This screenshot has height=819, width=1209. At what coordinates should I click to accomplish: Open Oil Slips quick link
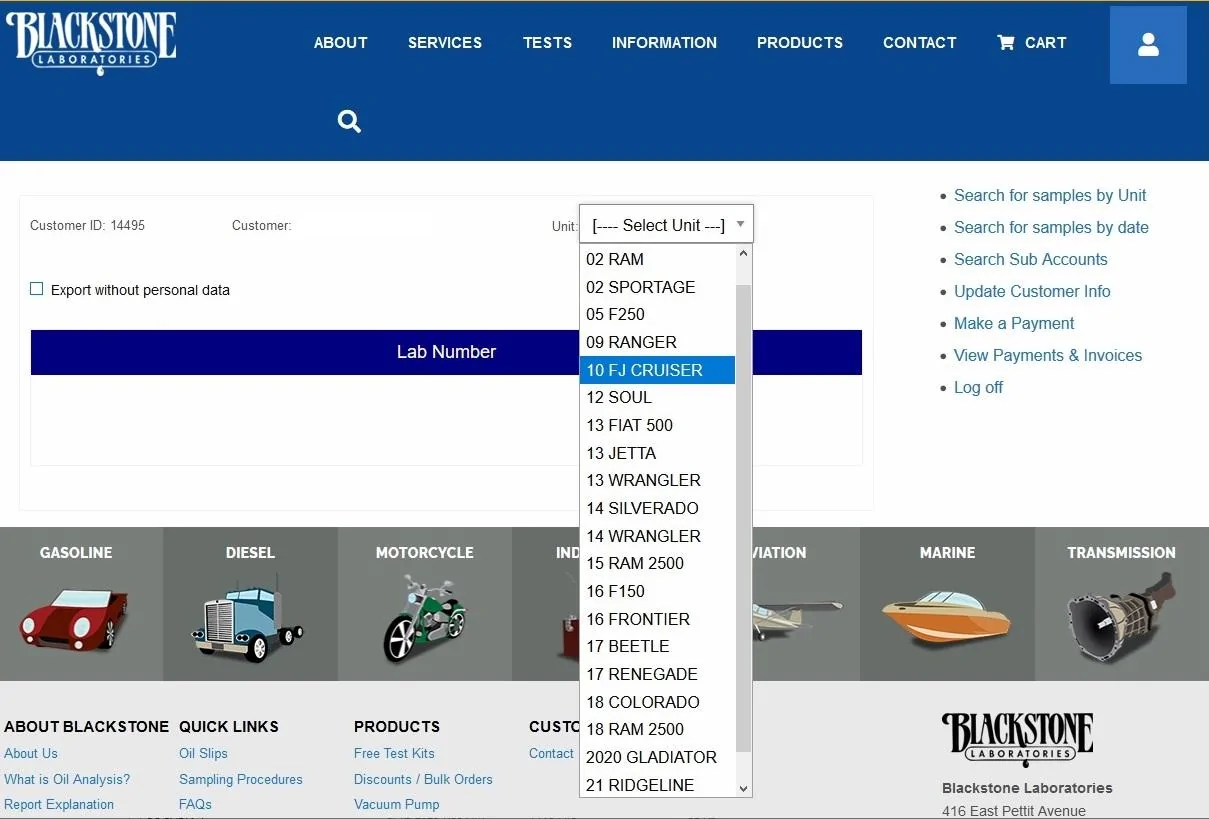tap(203, 753)
